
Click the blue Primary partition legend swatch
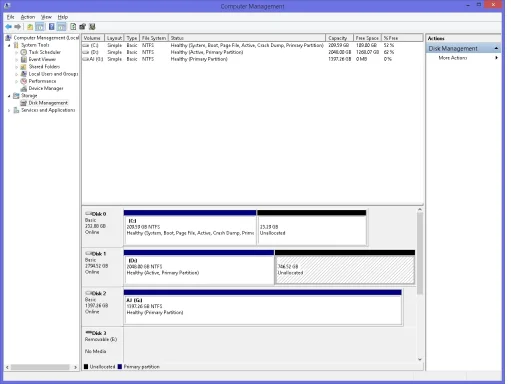click(120, 367)
